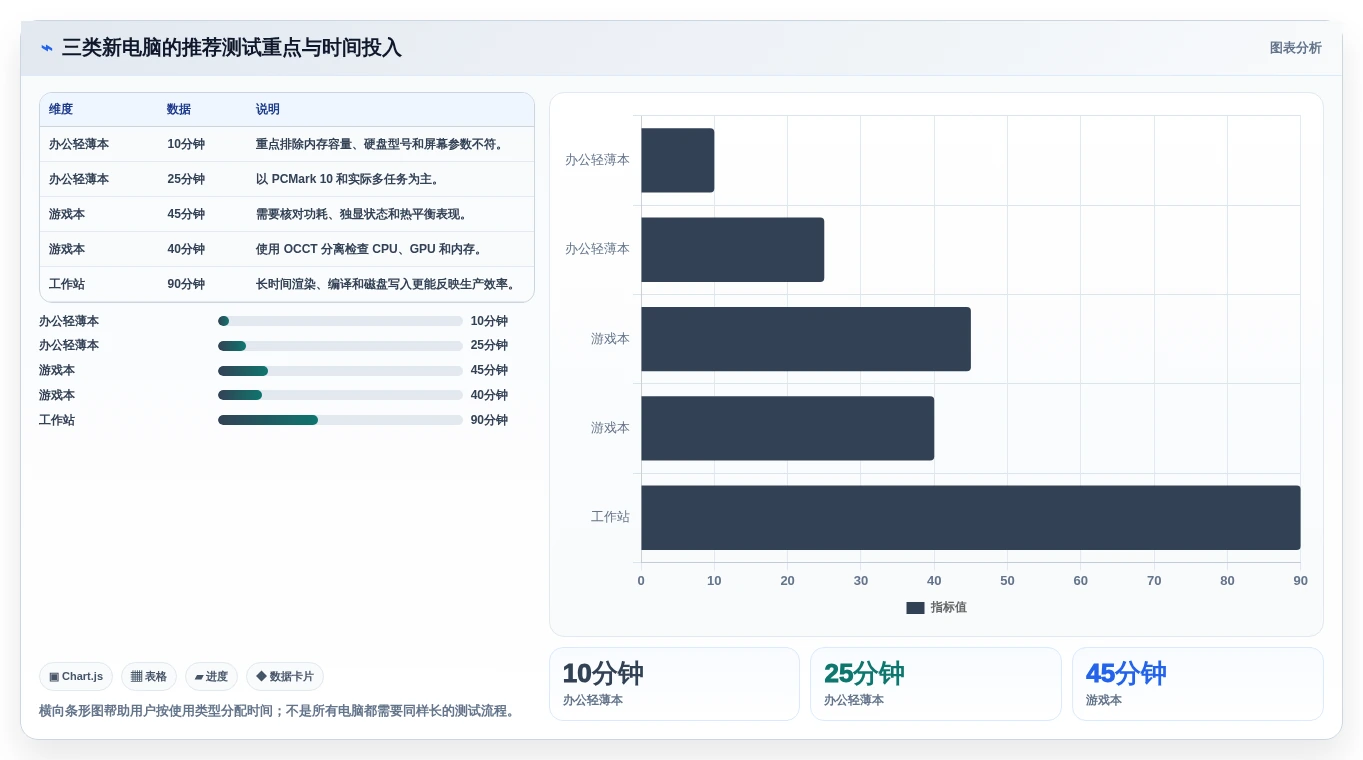This screenshot has height=760, width=1363.
Task: Select the Chart.js chip
Action: point(76,677)
